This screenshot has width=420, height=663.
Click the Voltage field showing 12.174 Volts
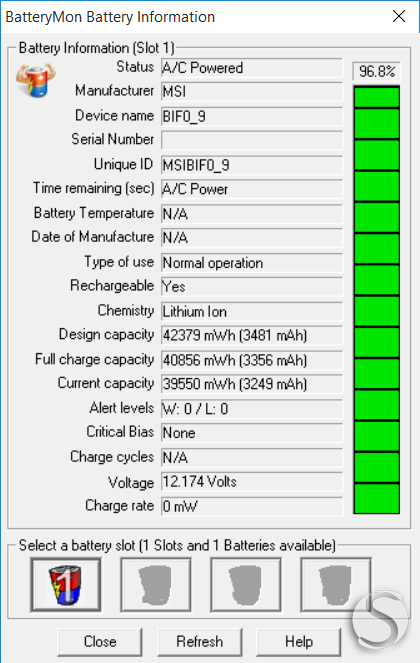tap(252, 482)
